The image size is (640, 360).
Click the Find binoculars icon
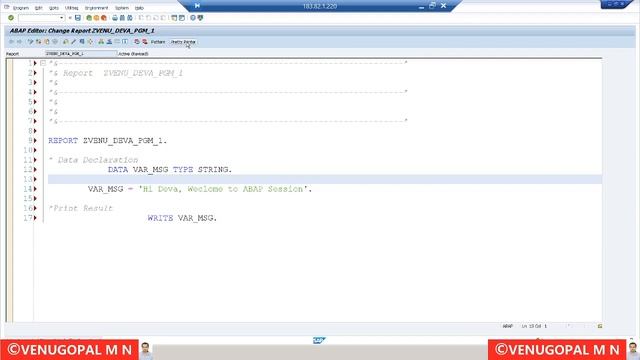[122, 18]
